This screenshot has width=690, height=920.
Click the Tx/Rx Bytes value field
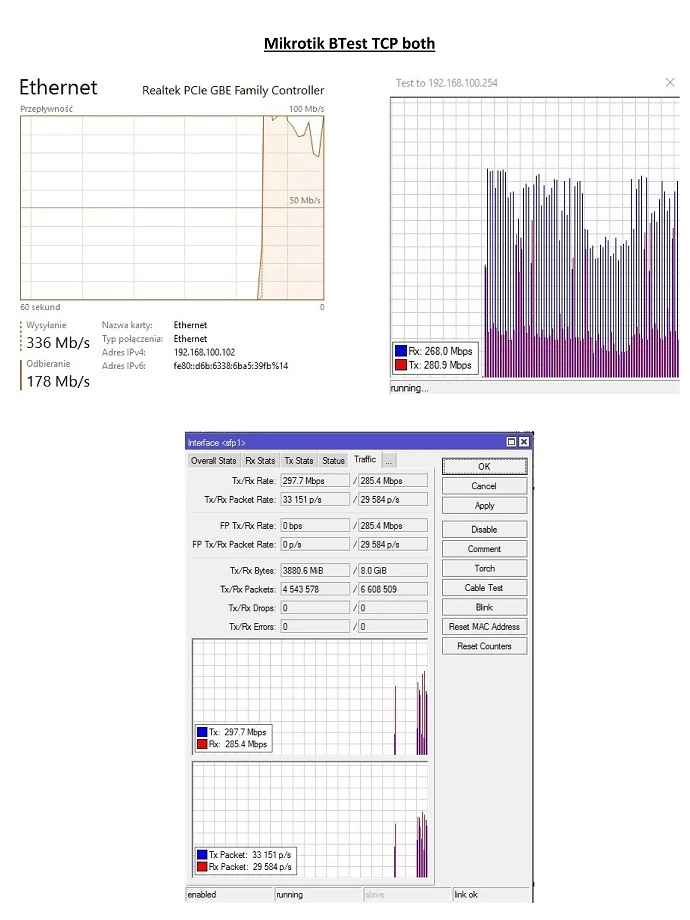(314, 570)
